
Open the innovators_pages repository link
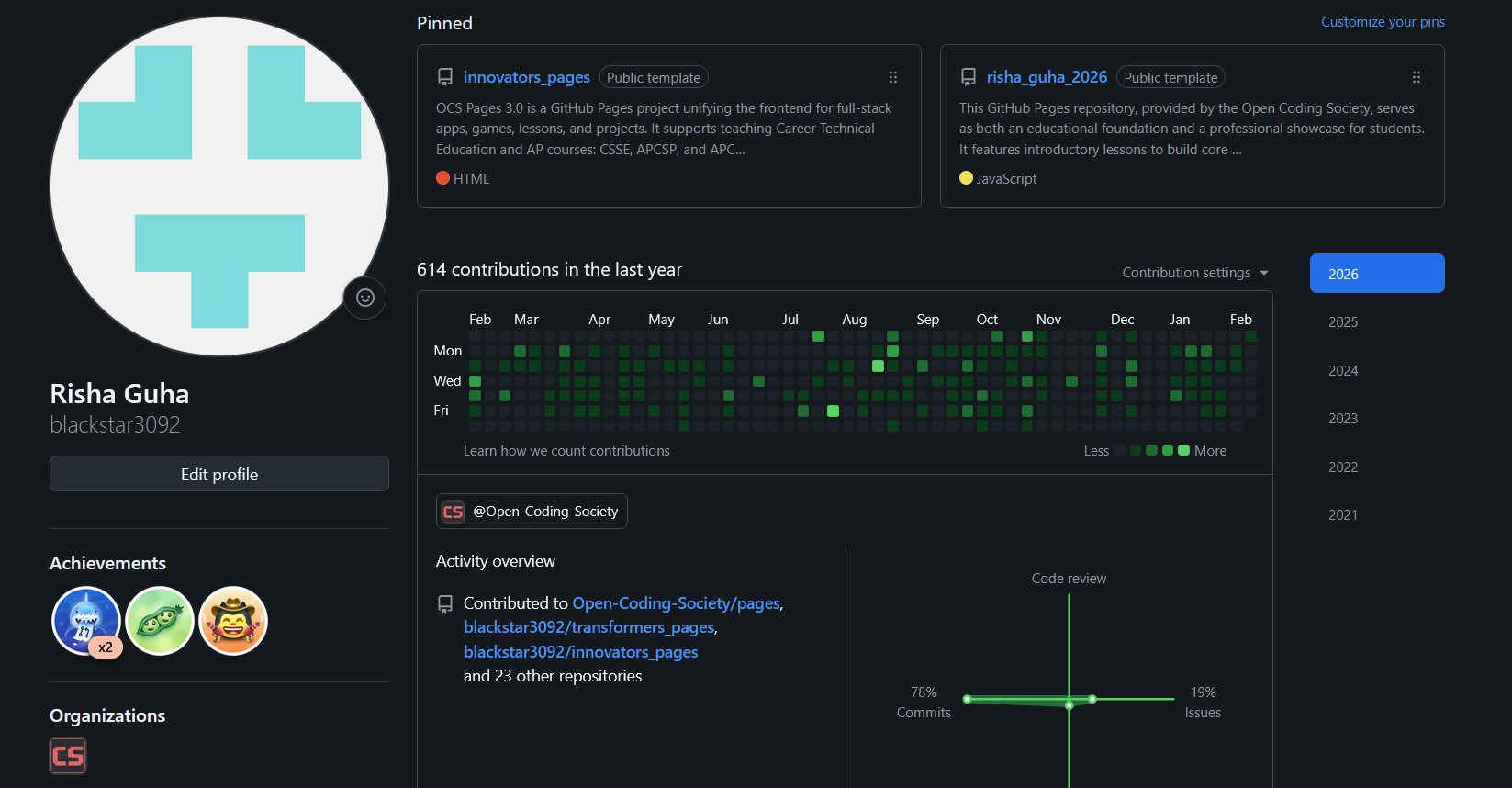coord(526,77)
